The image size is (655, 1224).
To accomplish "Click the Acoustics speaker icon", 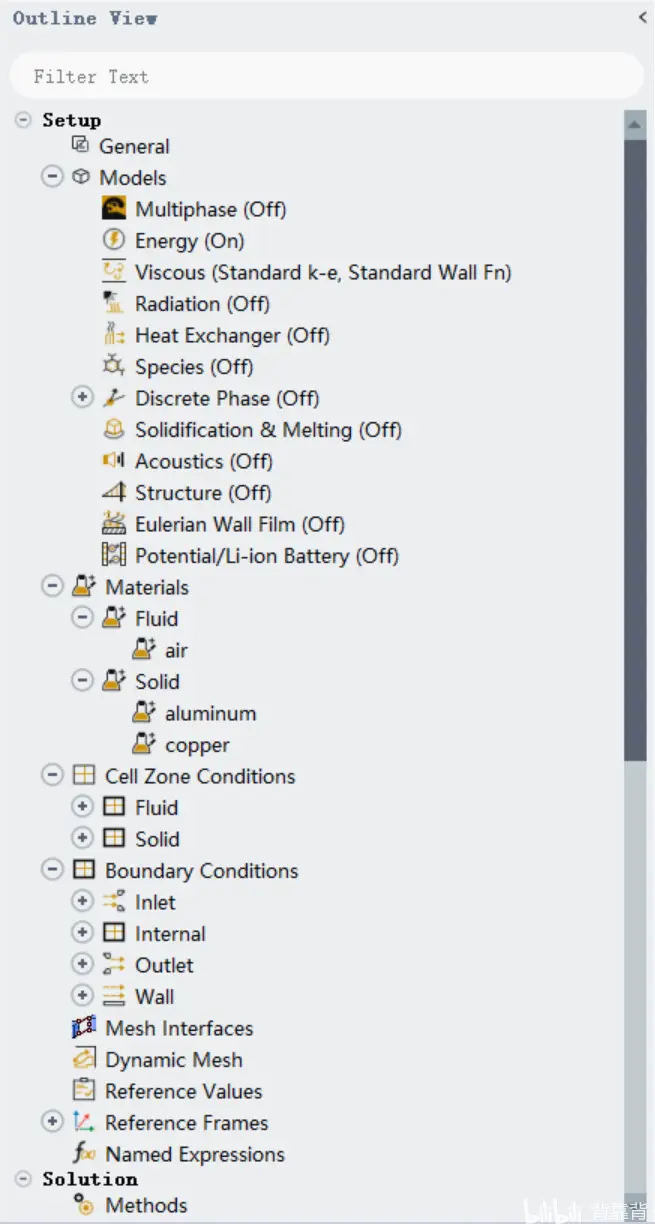I will tap(114, 461).
